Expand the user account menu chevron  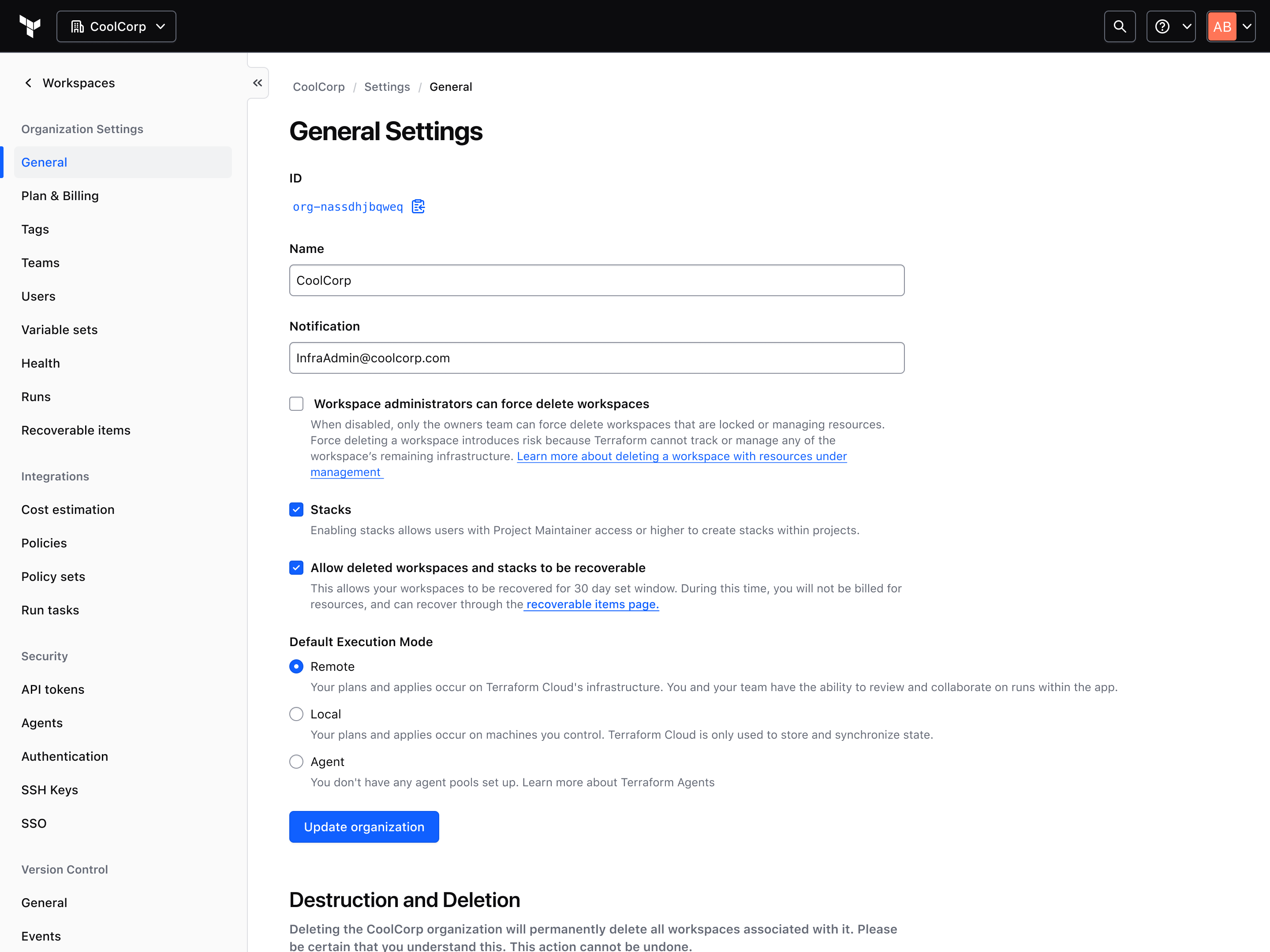(1247, 26)
